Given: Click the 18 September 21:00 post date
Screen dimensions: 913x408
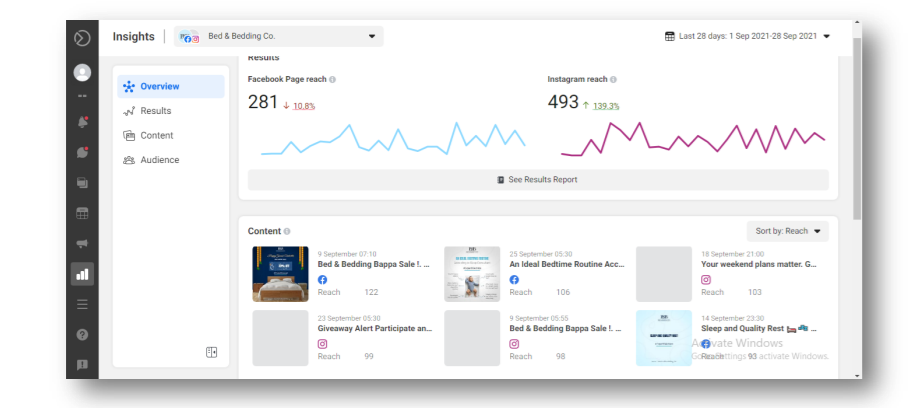Looking at the screenshot, I should click(732, 254).
